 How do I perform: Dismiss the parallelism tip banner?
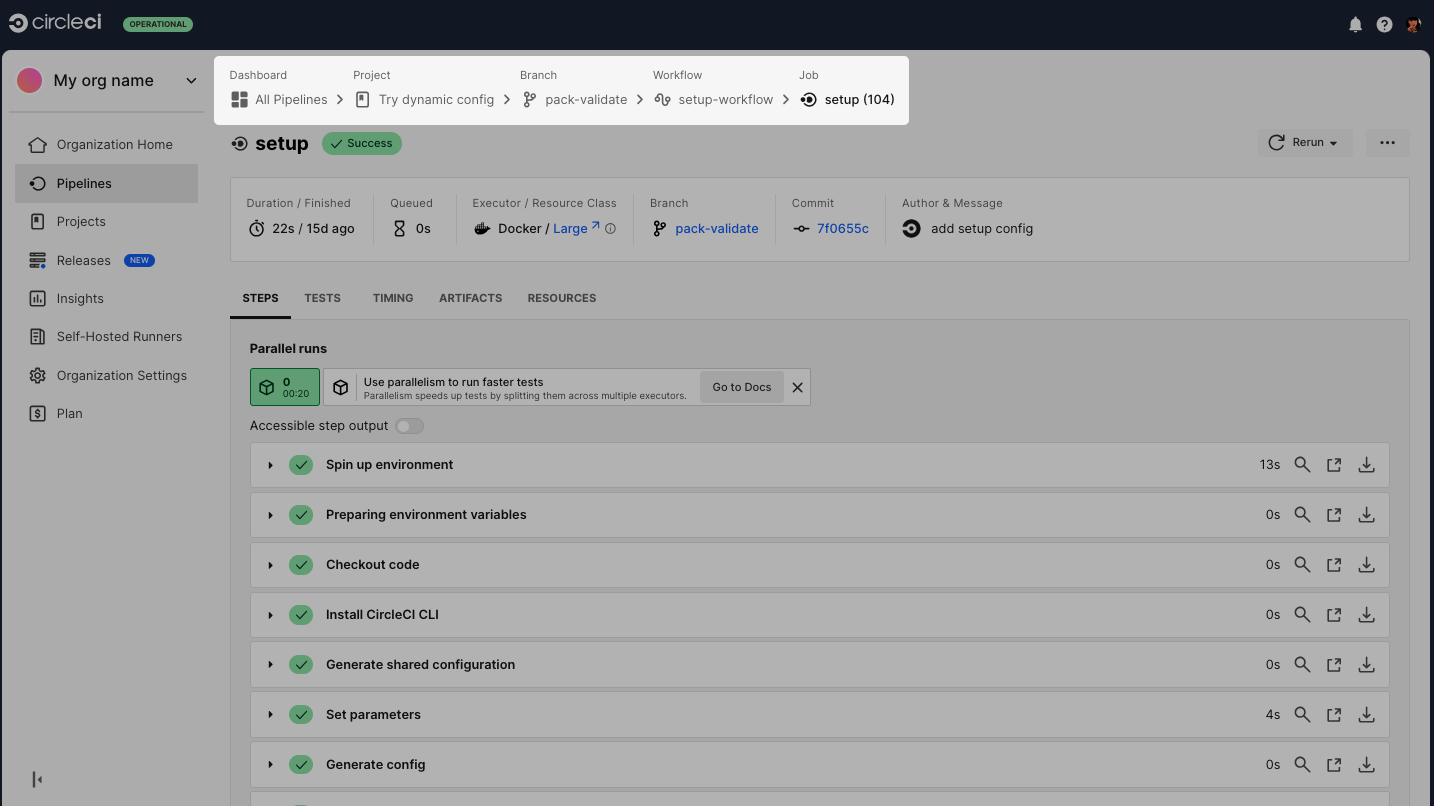[797, 387]
